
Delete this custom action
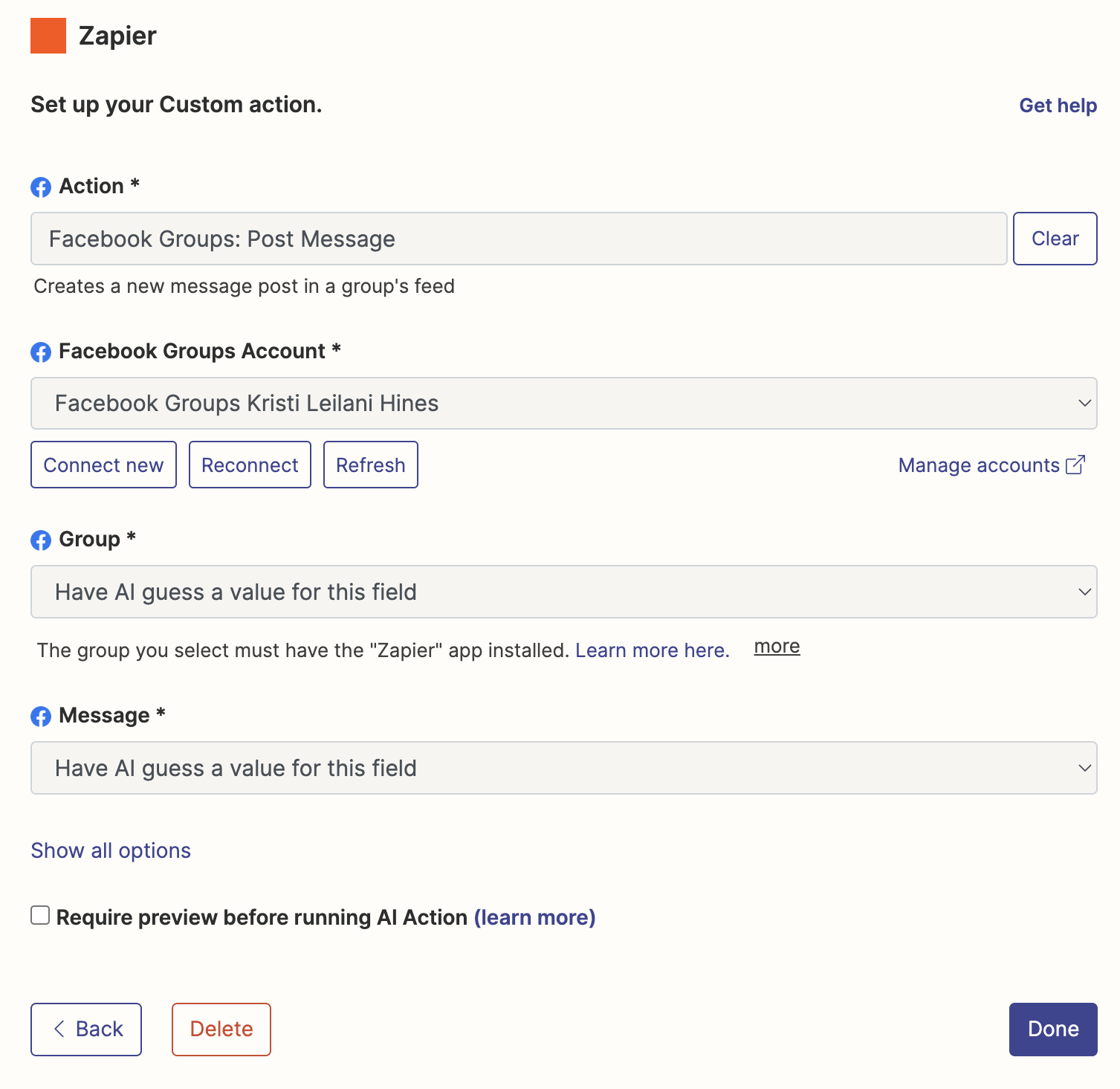pyautogui.click(x=221, y=1030)
